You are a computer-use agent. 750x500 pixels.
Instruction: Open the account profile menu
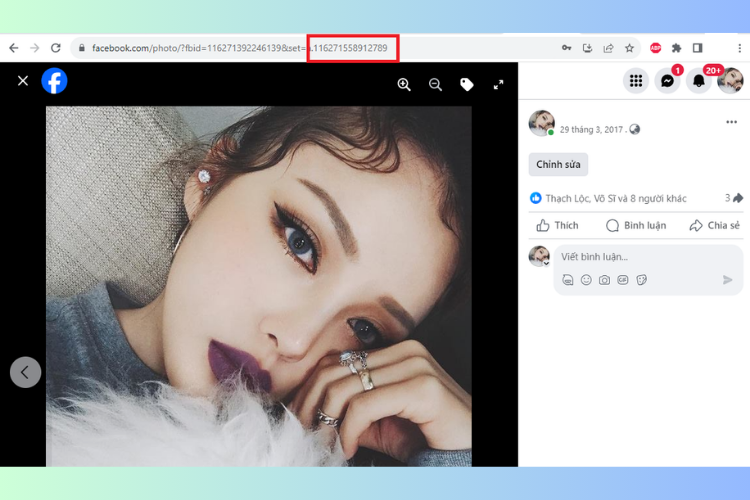[730, 81]
